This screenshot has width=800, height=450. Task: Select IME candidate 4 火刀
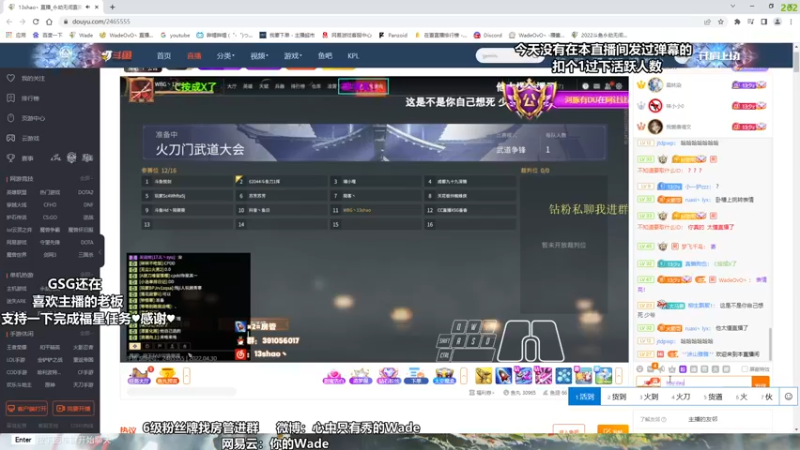click(x=681, y=396)
